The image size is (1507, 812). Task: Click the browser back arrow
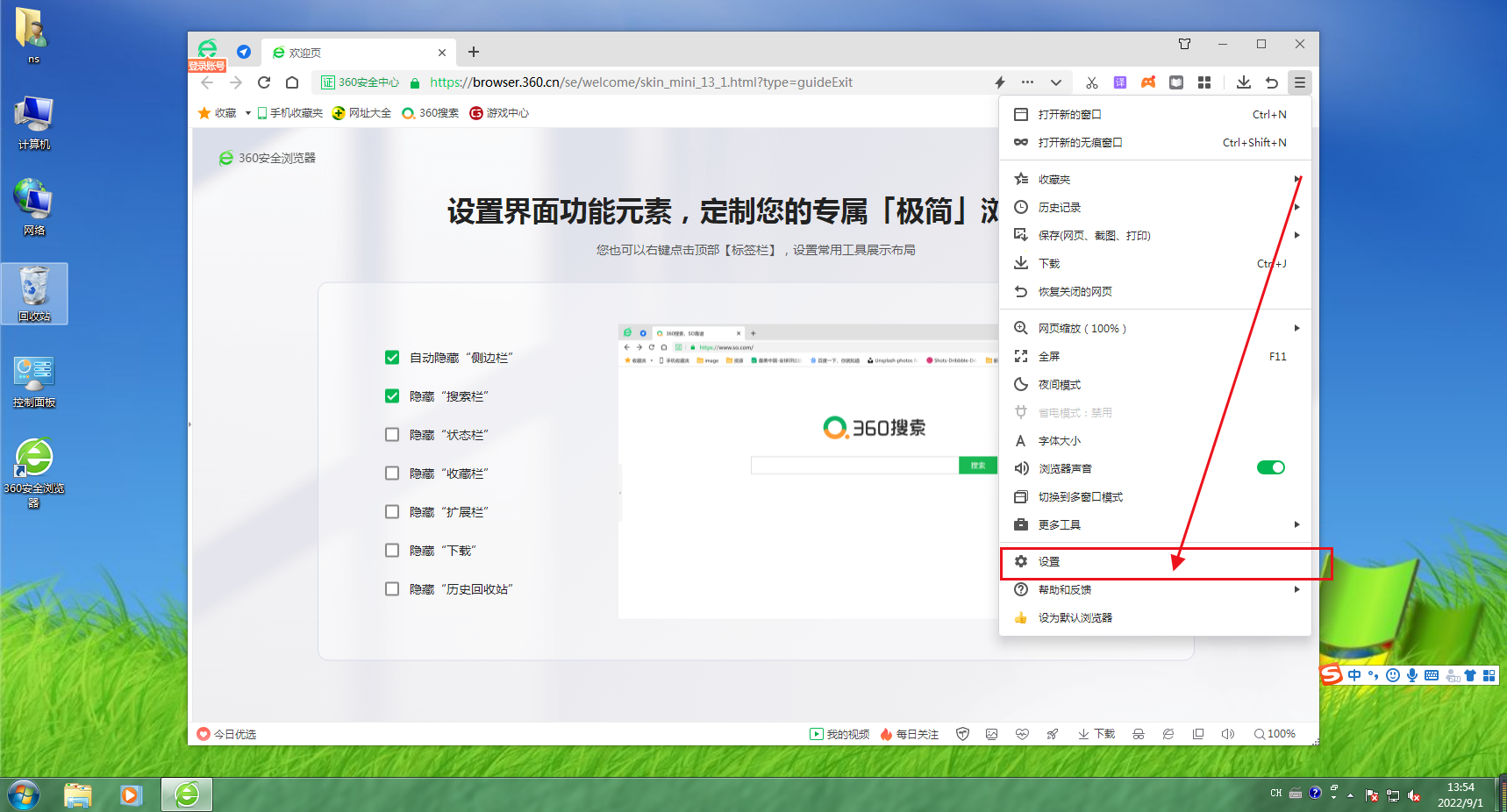point(207,82)
